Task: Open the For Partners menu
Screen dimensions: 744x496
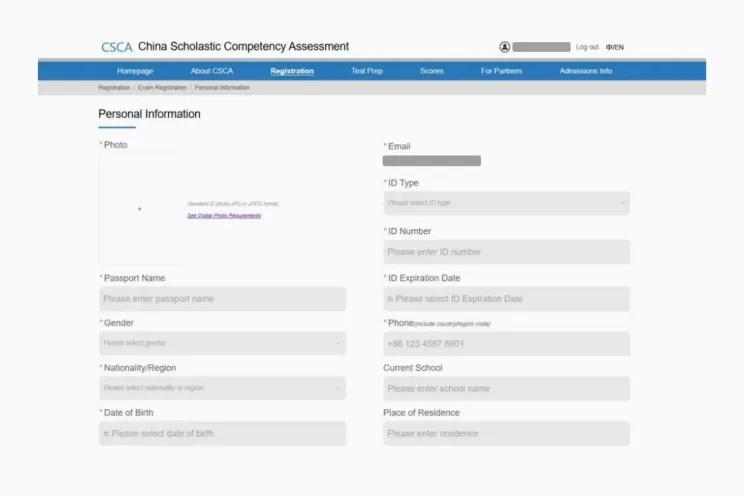Action: 502,71
